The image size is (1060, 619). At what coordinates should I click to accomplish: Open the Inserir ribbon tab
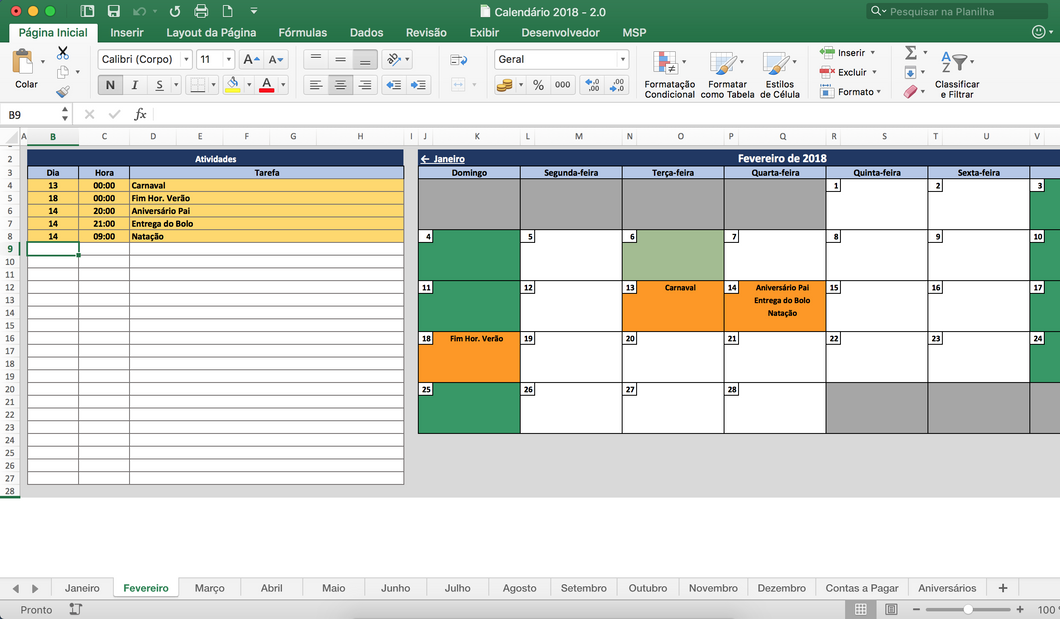(x=127, y=32)
